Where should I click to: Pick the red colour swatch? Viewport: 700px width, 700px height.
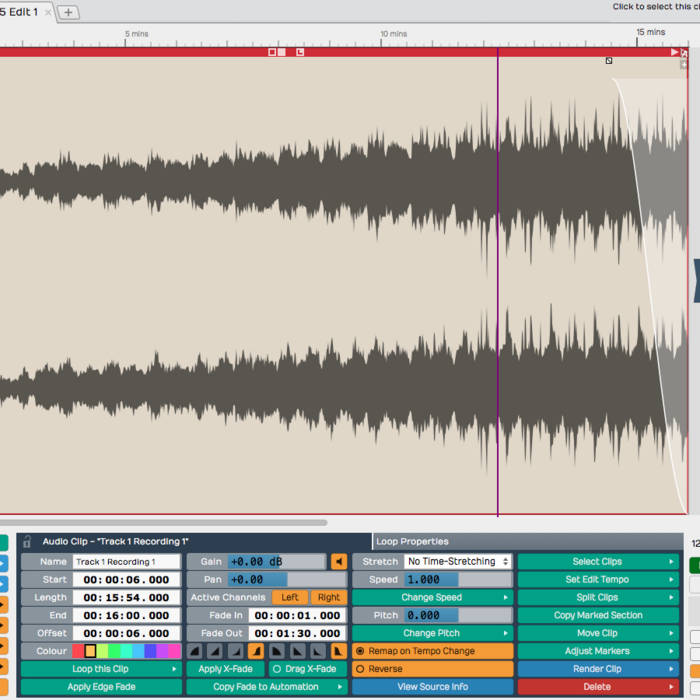pos(78,651)
